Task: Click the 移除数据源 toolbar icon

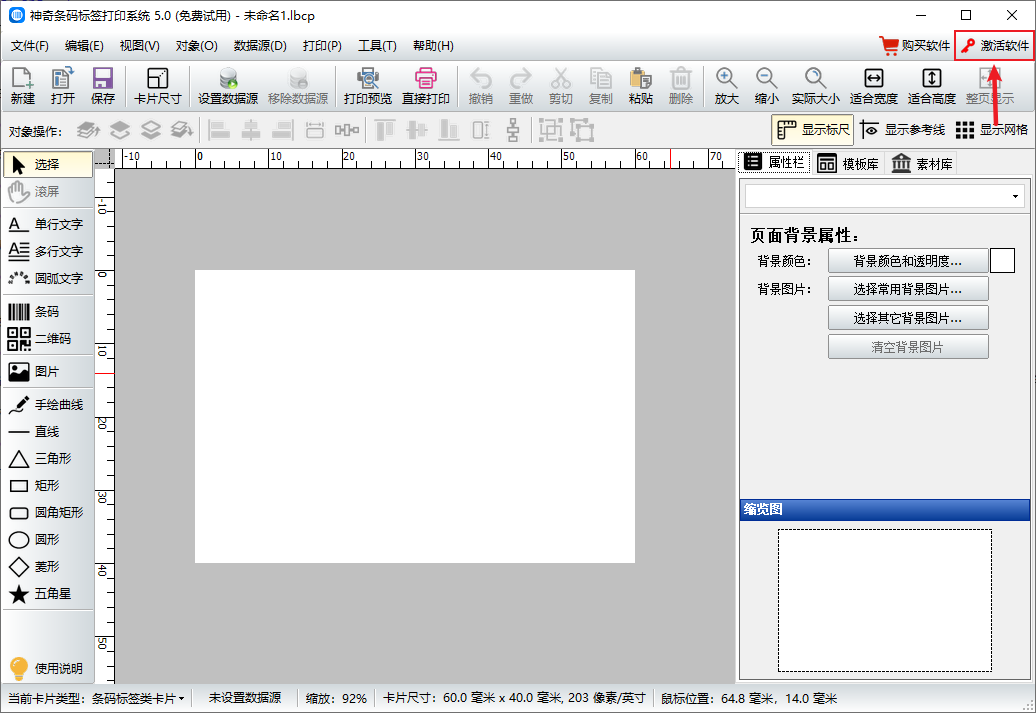Action: pos(298,86)
